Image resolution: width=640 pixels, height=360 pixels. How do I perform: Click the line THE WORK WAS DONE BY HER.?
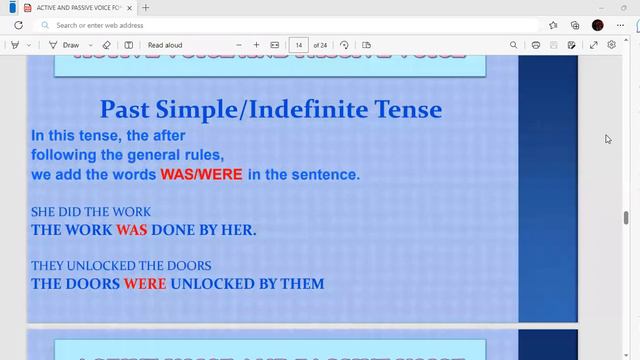click(144, 230)
